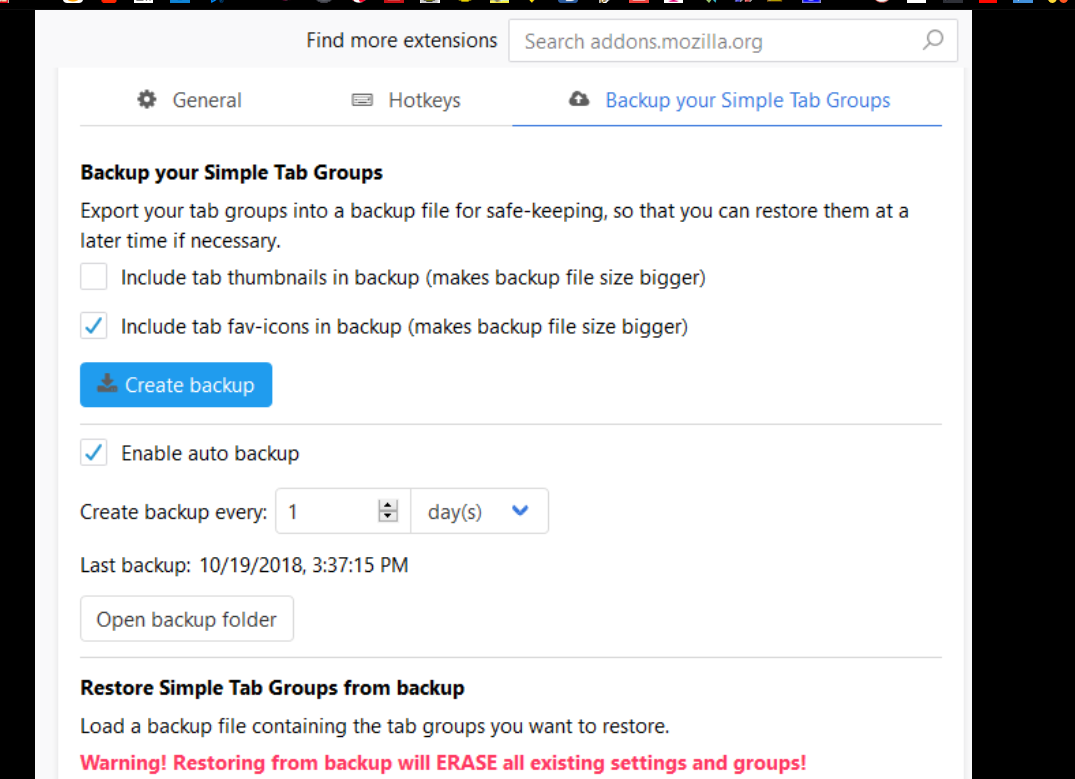Click the cloud upload icon on the Backup tab
Viewport: 1075px width, 779px height.
(578, 100)
